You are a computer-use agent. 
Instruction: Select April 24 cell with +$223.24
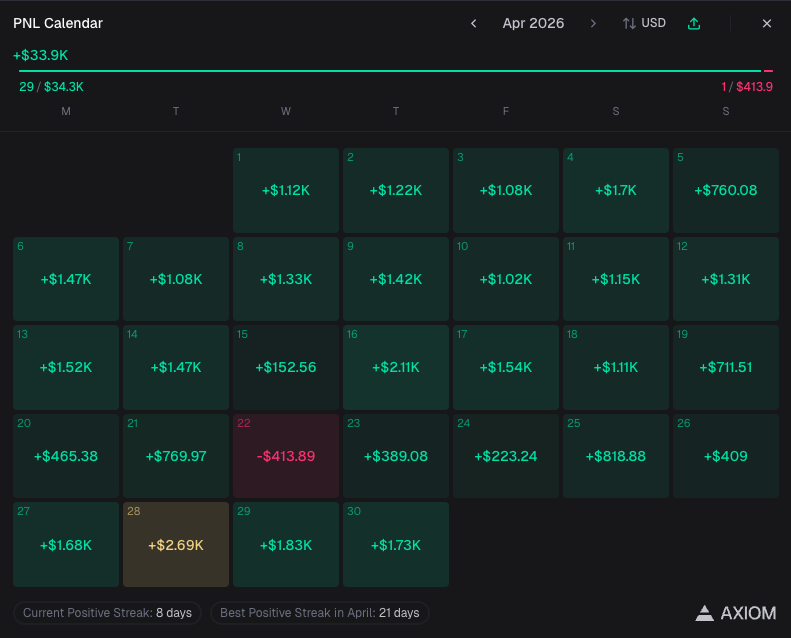(x=506, y=456)
